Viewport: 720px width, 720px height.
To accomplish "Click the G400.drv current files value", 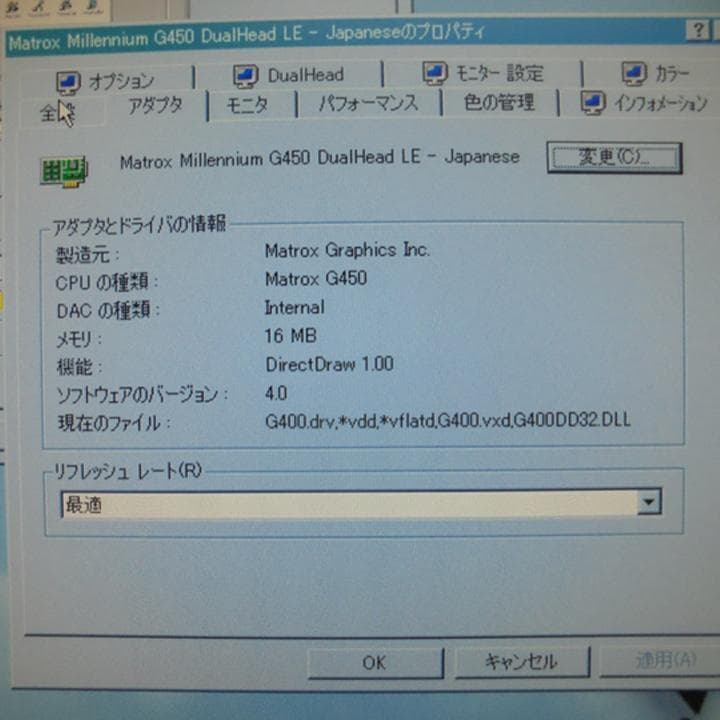I will click(x=448, y=421).
